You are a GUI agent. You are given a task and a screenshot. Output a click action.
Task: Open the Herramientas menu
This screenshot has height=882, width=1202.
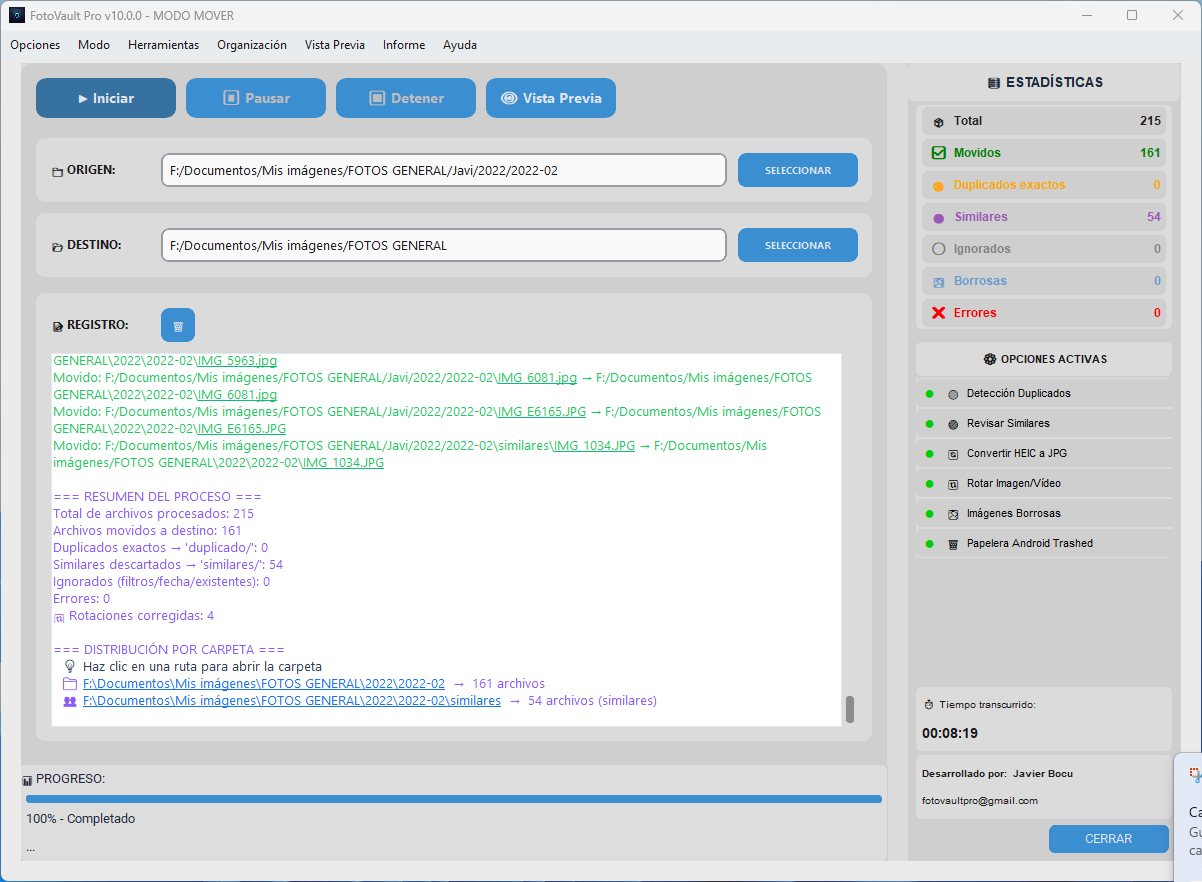(163, 45)
